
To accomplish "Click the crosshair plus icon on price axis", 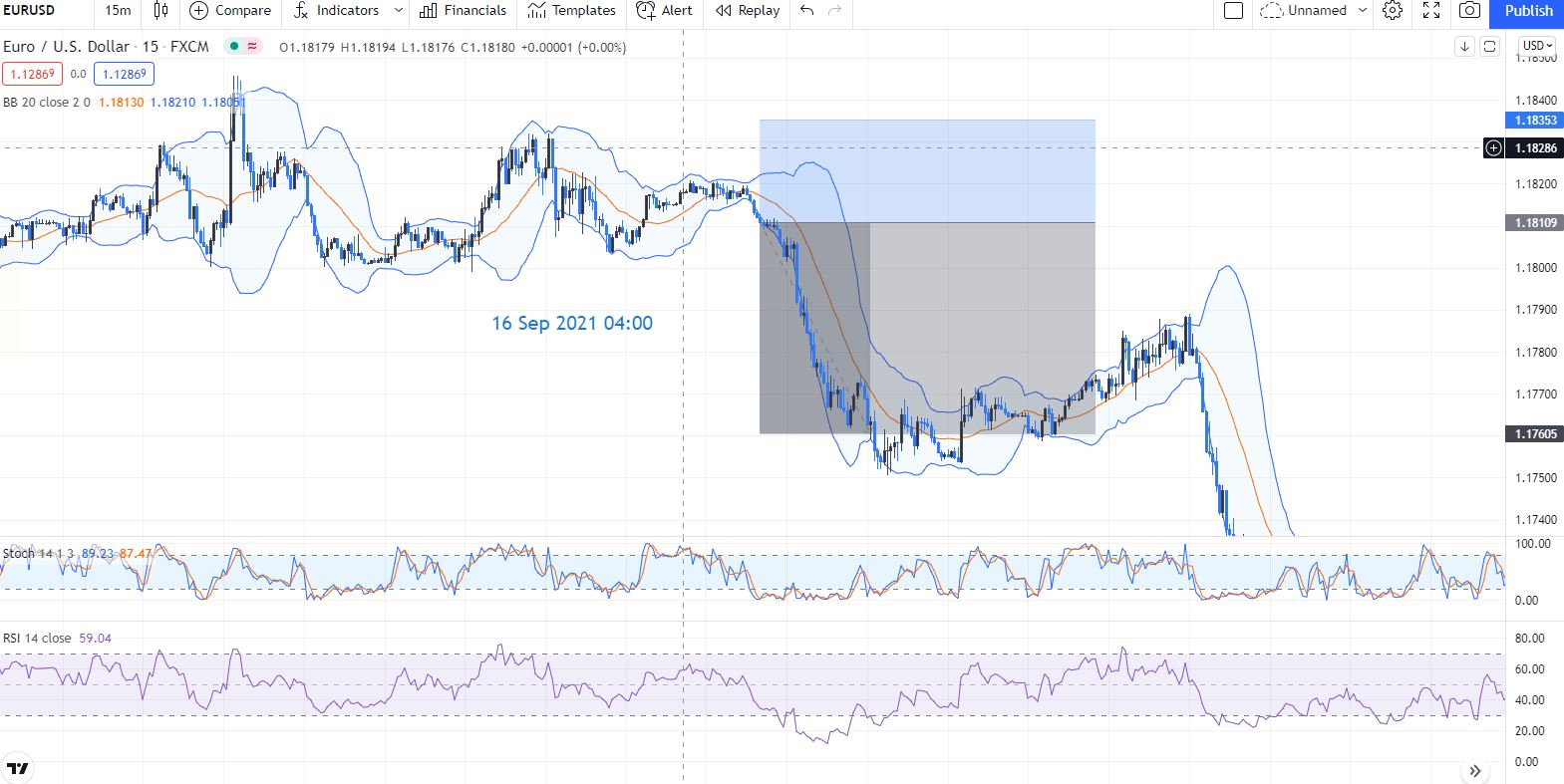I will click(x=1493, y=147).
